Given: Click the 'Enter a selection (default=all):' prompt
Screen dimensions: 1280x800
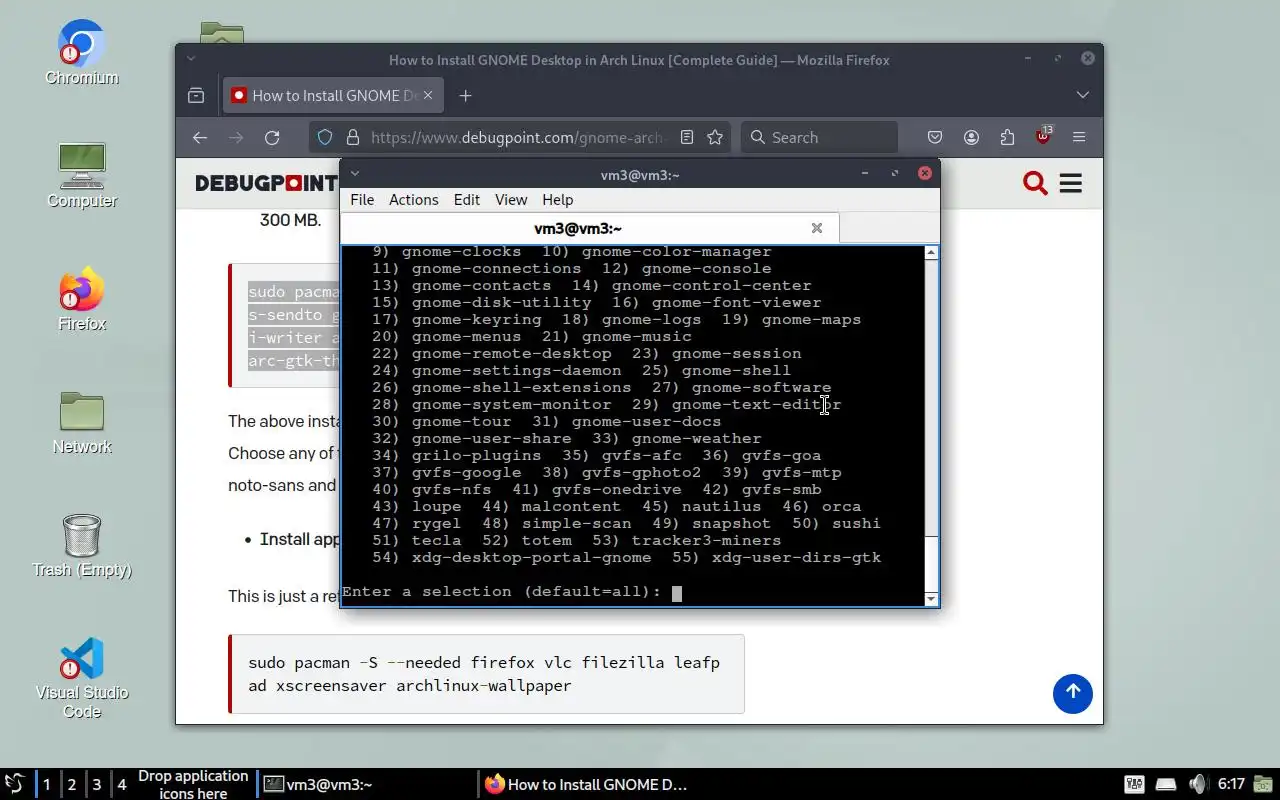Looking at the screenshot, I should pos(501,591).
